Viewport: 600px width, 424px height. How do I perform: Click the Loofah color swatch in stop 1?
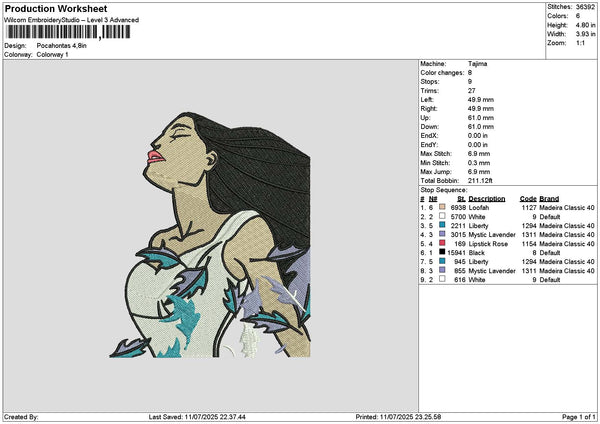click(x=440, y=207)
